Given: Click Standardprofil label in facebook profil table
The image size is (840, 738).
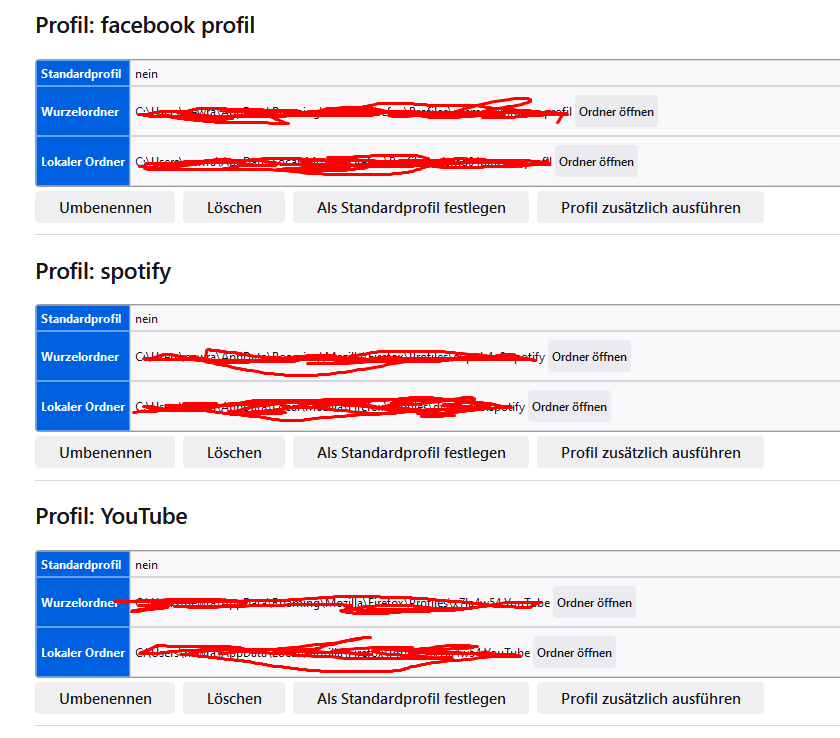Looking at the screenshot, I should 81,73.
